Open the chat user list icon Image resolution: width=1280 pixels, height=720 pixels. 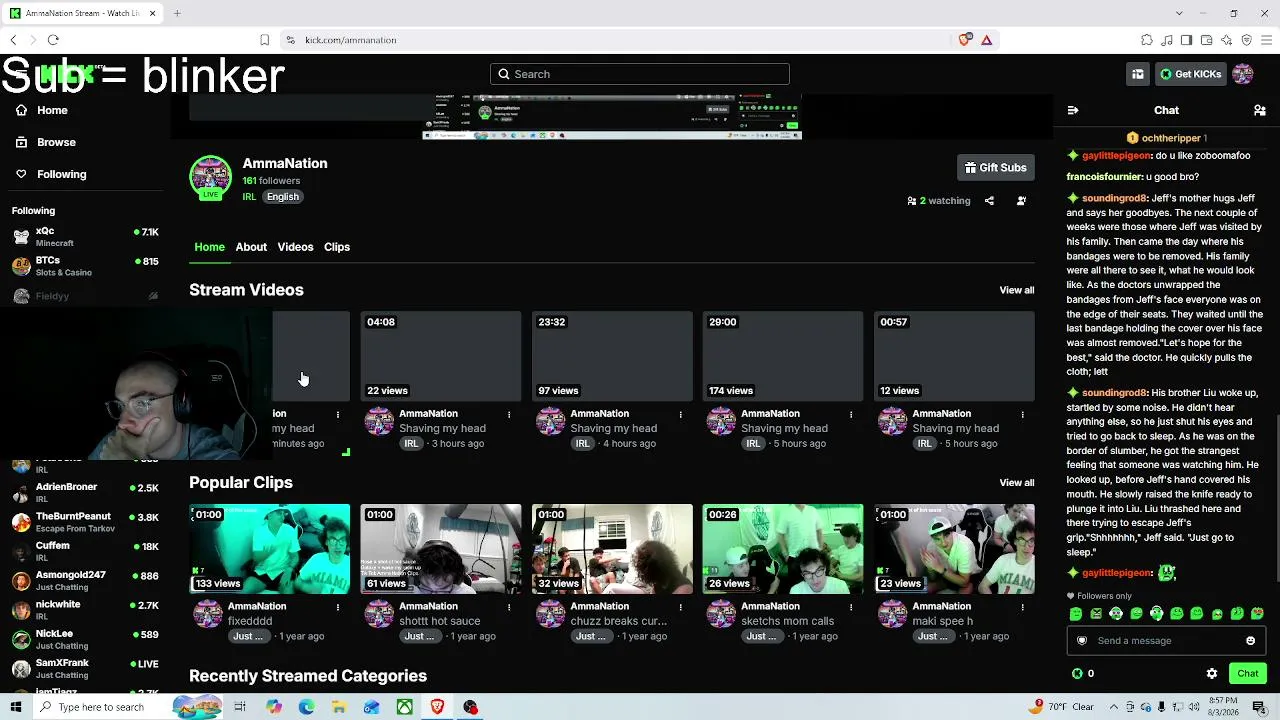point(1260,110)
